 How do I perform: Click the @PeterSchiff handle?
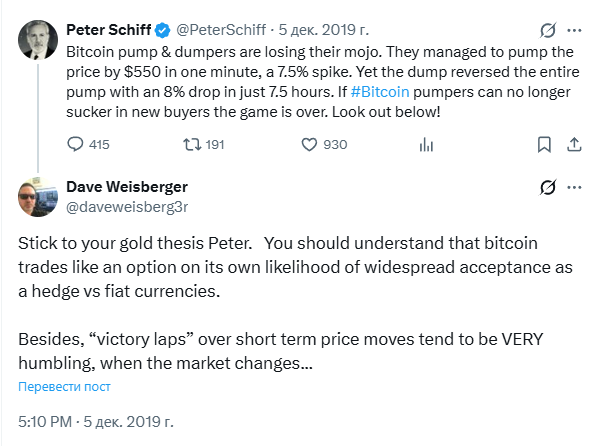coord(221,30)
